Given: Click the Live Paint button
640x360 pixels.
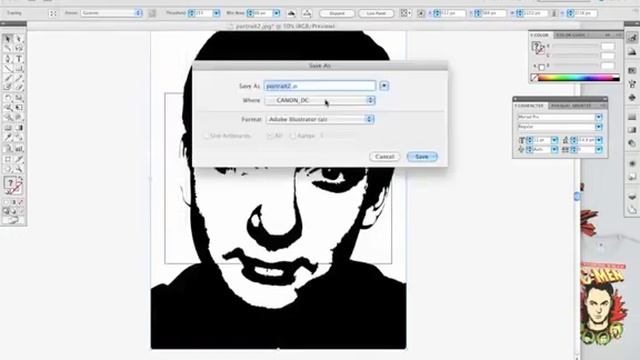Looking at the screenshot, I should coord(376,13).
